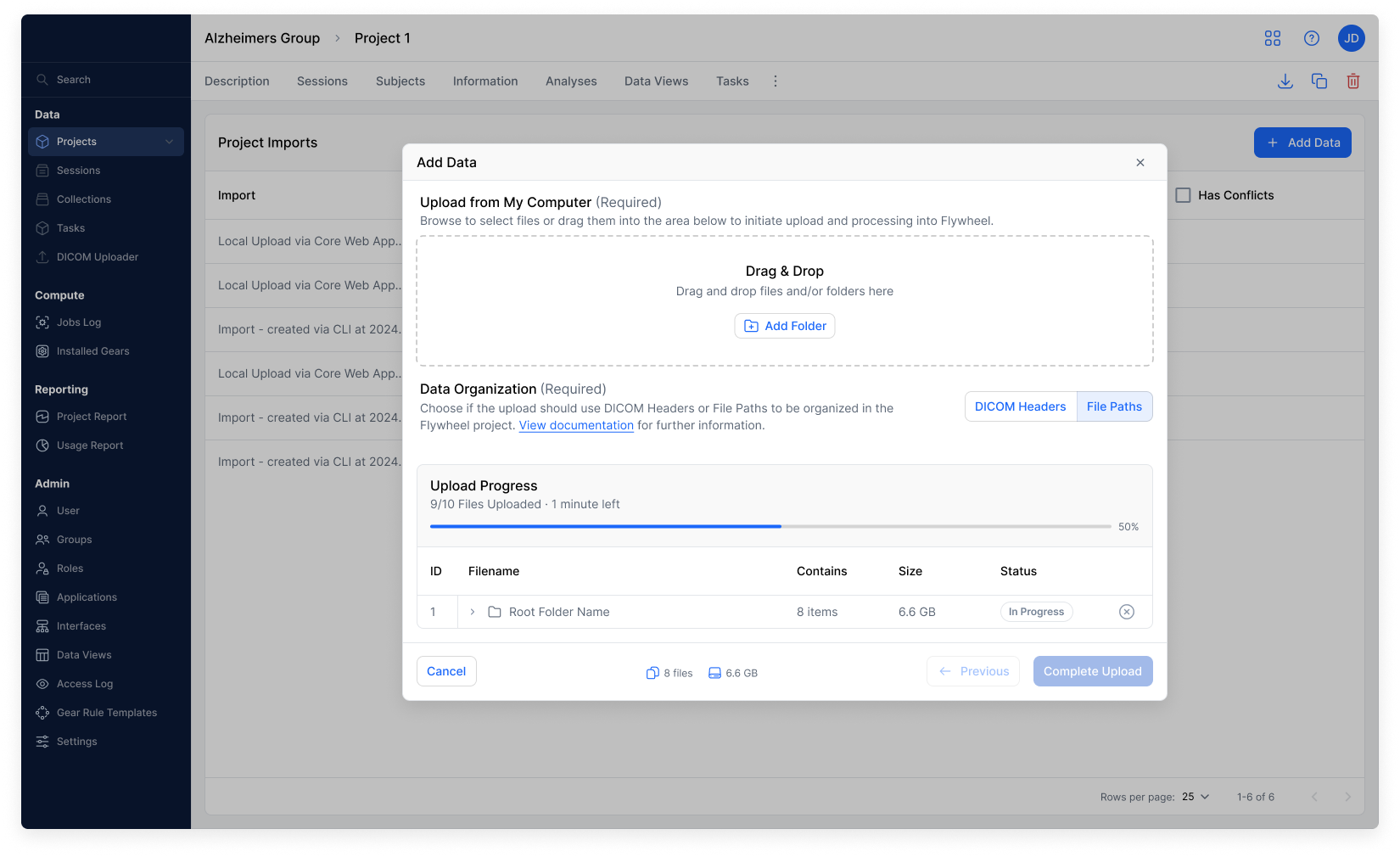Viewport: 1400px width, 857px height.
Task: Click the download icon in top toolbar
Action: (1285, 81)
